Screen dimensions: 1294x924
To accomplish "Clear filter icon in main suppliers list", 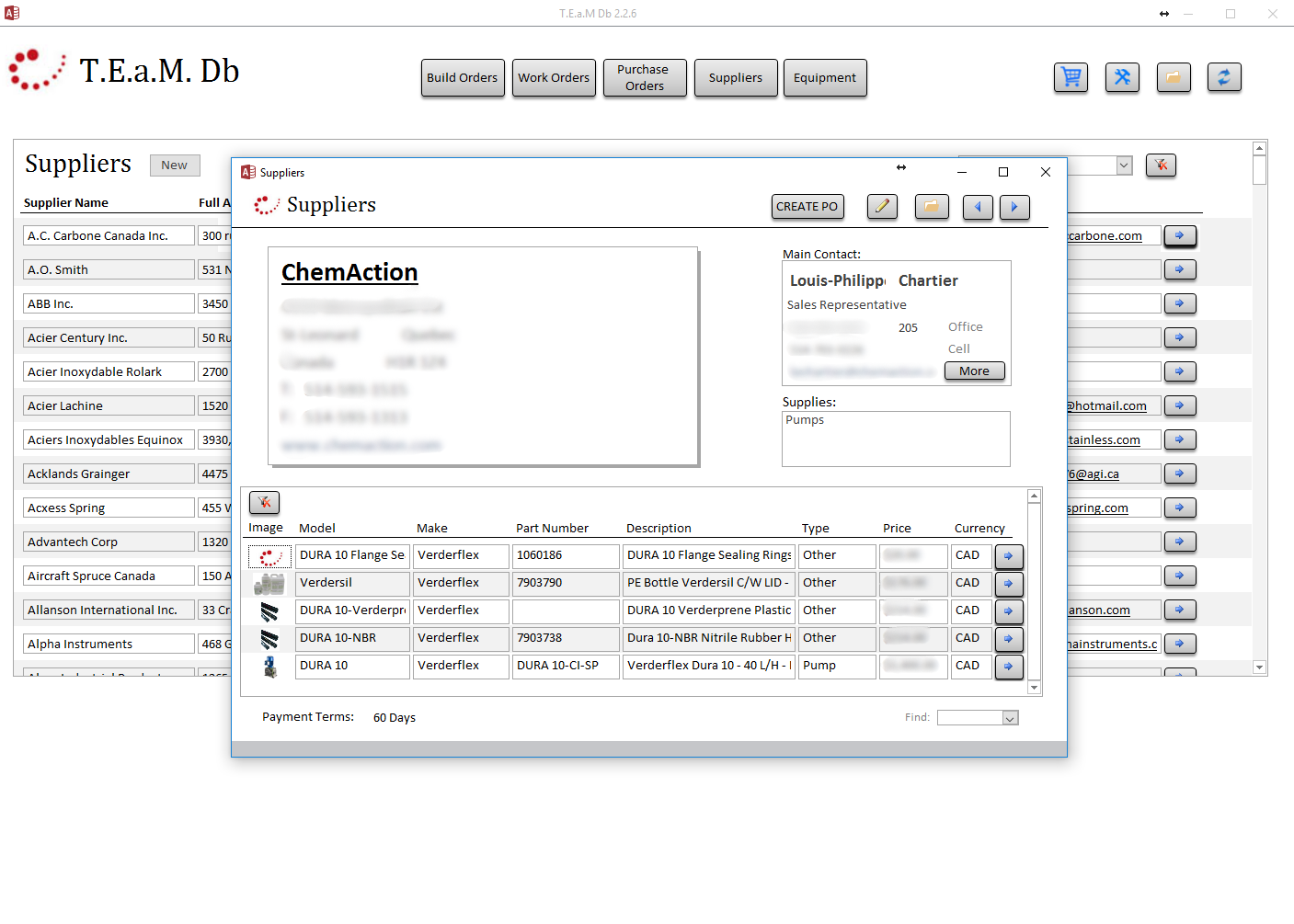I will tap(1161, 165).
